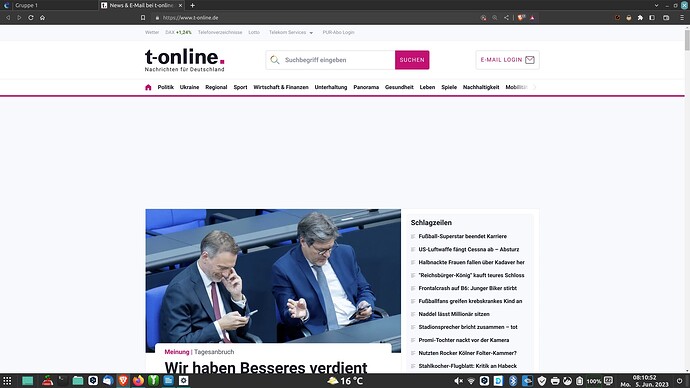Open a new tab with plus button

pos(192,5)
